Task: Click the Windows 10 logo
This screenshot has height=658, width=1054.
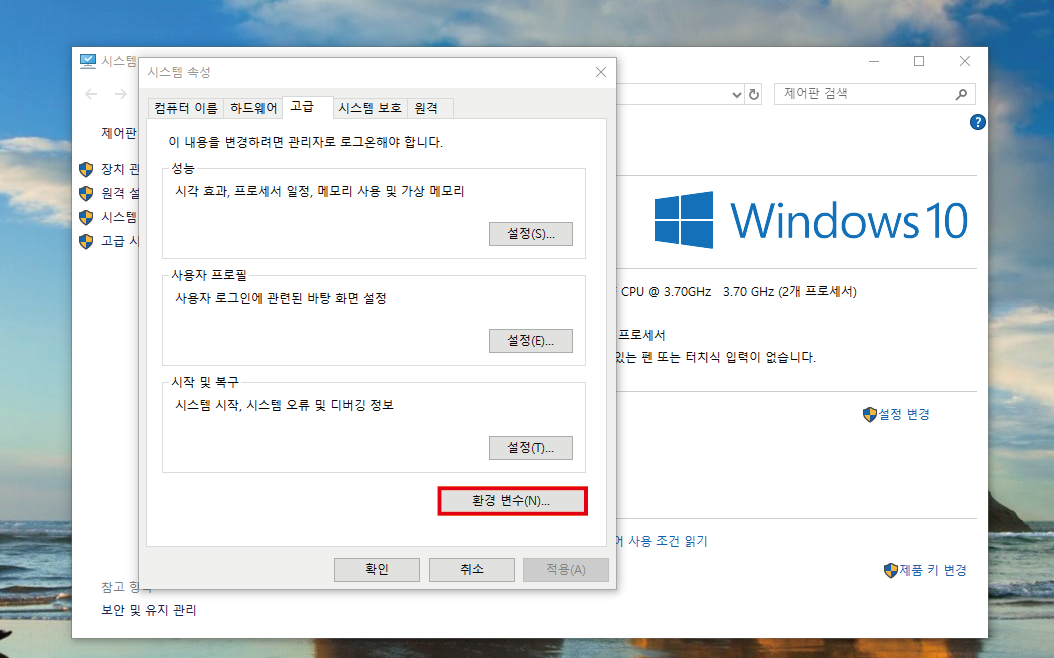Action: pos(811,220)
